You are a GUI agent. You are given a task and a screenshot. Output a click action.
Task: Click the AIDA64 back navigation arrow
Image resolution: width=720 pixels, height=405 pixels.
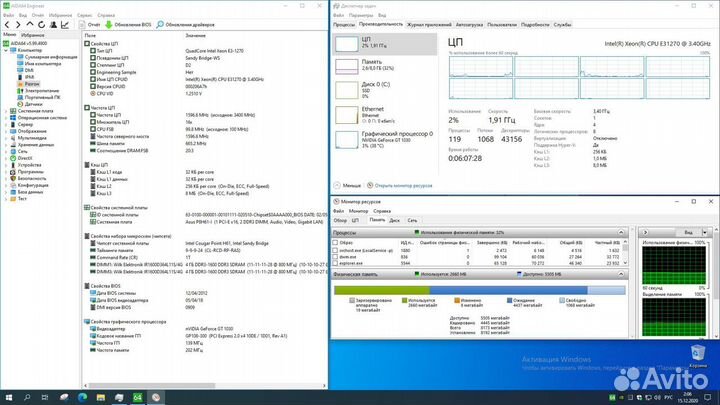(7, 25)
